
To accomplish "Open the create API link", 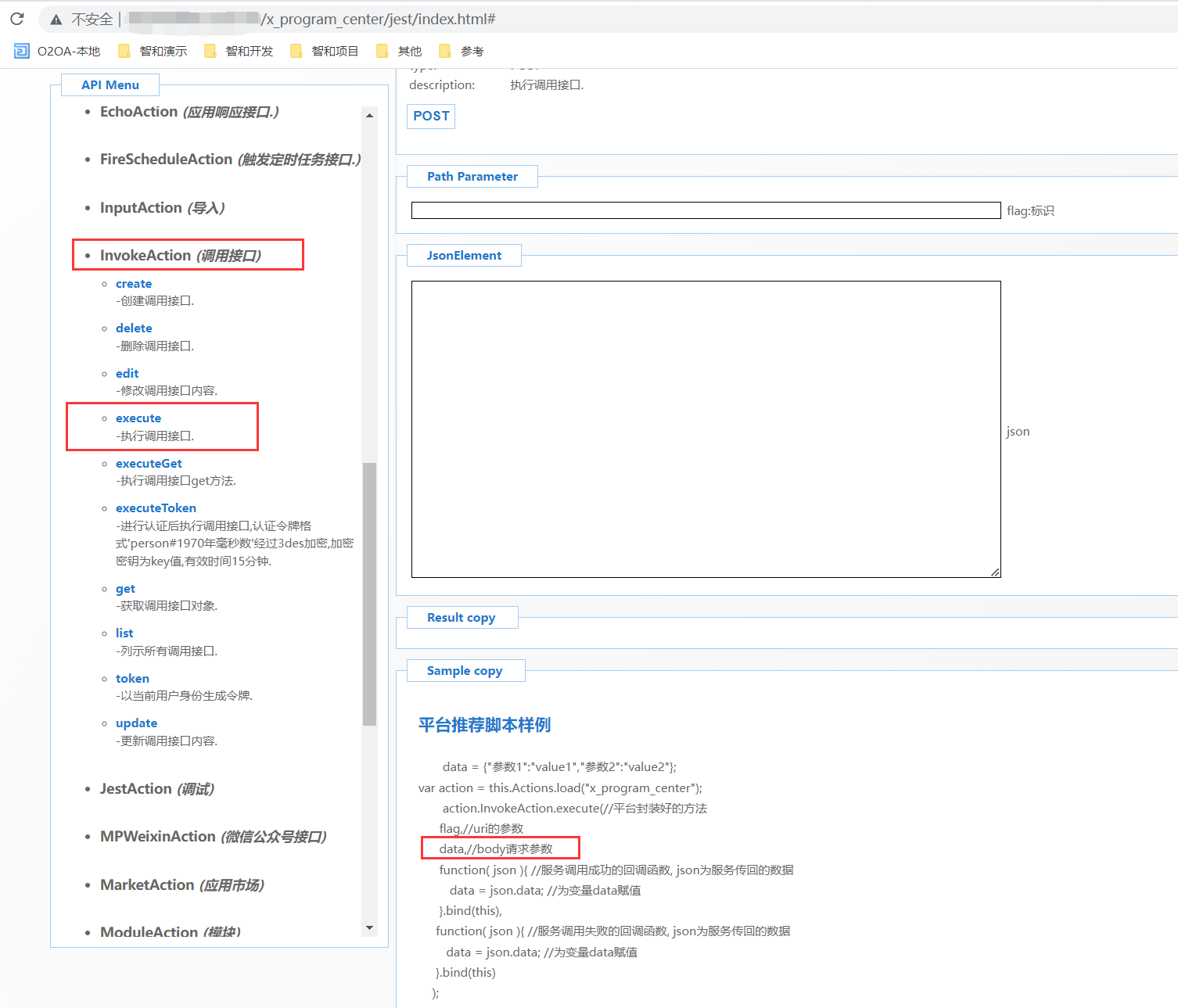I will click(134, 284).
